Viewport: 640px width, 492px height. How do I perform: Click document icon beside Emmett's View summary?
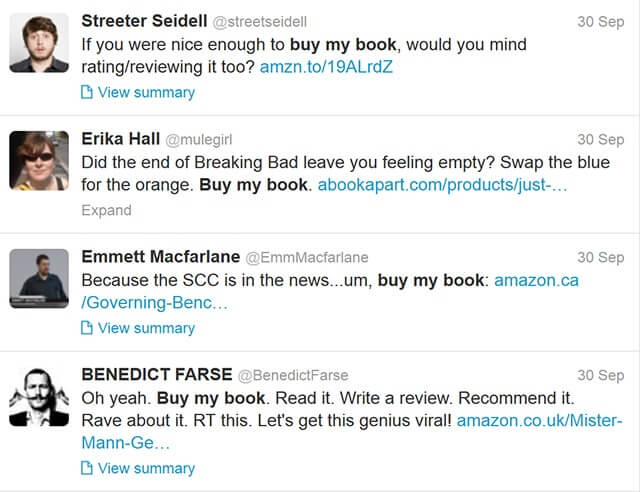(87, 328)
